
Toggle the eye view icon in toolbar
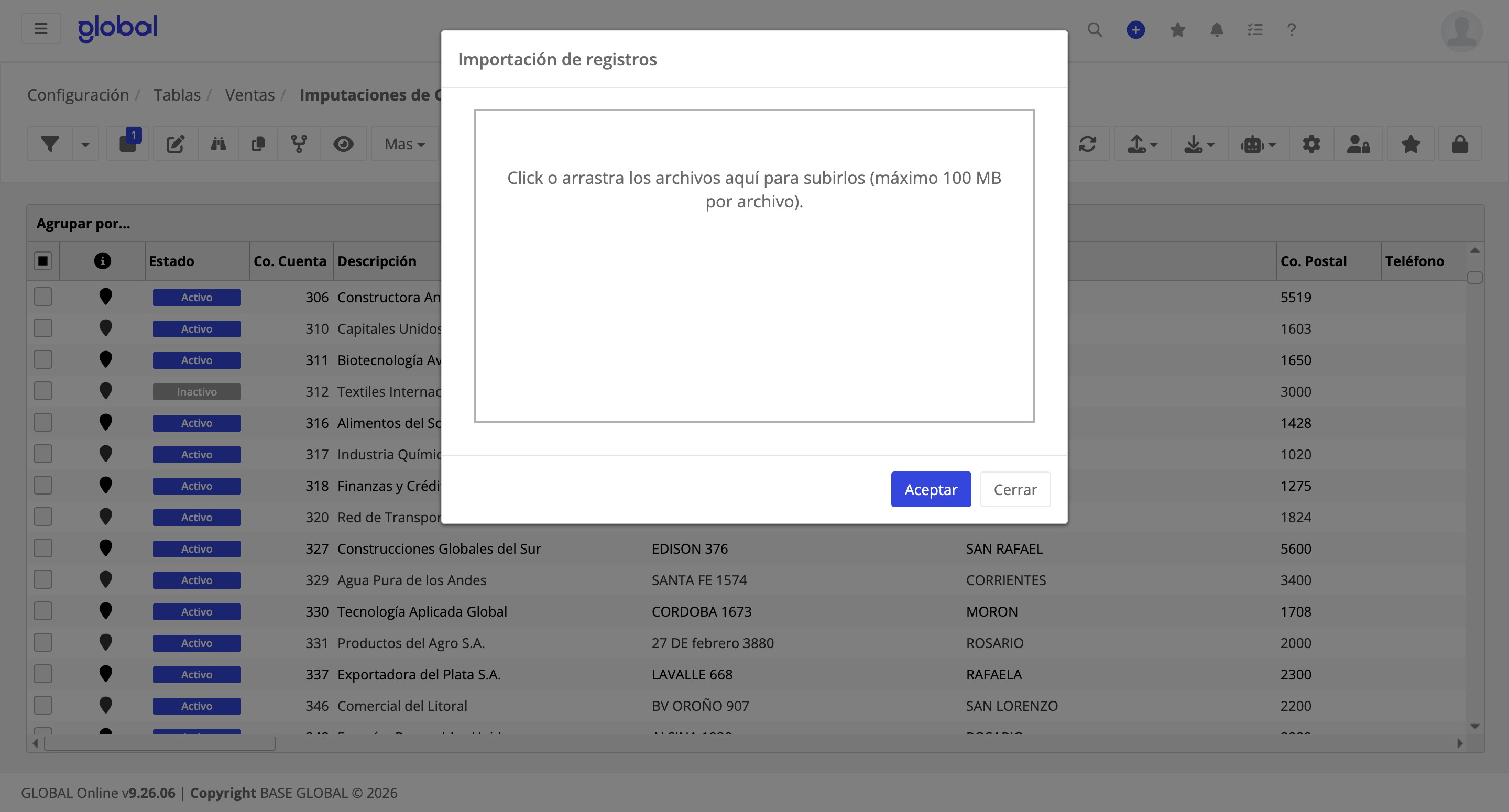click(x=343, y=144)
